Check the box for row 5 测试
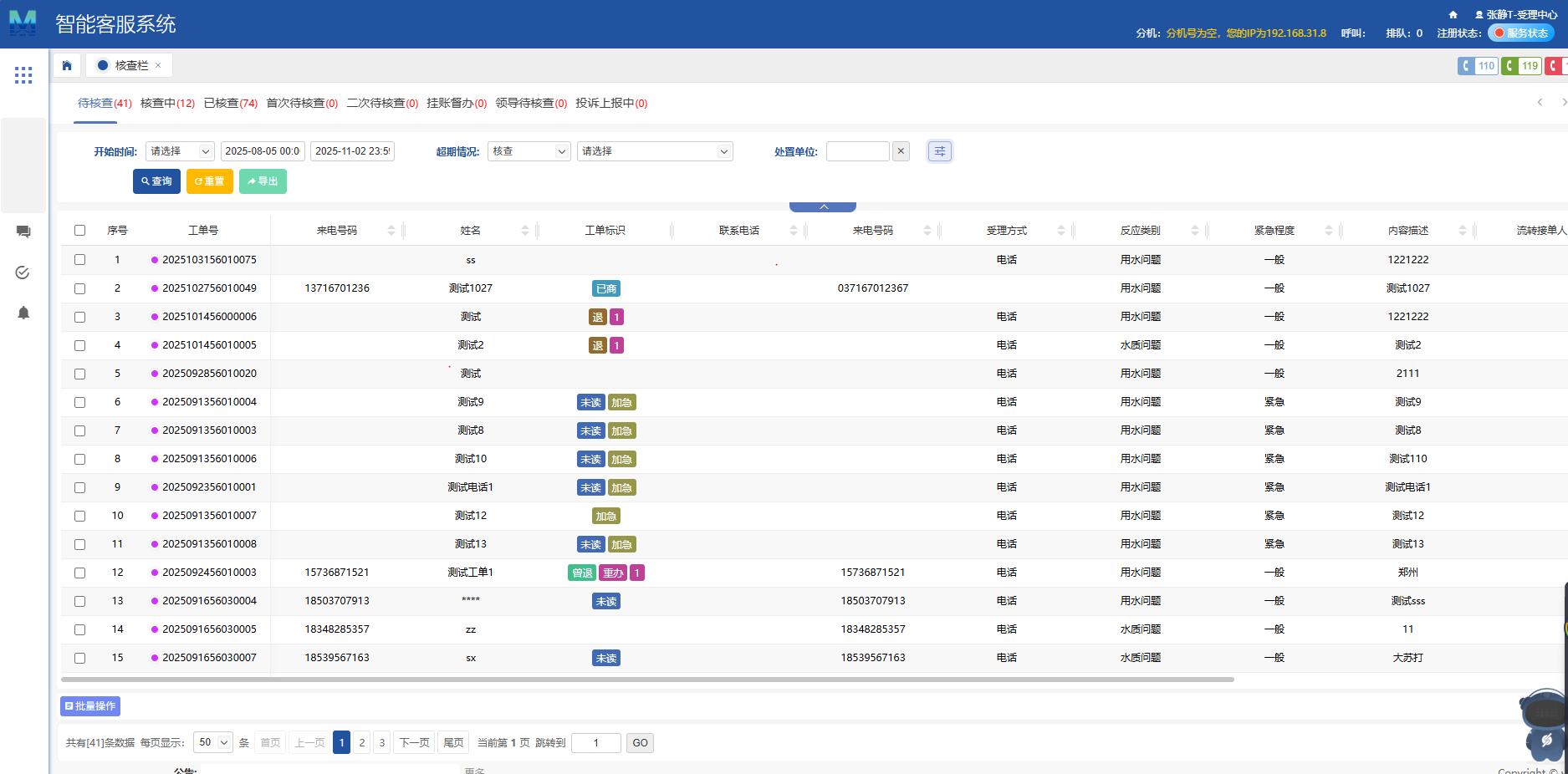1568x774 pixels. pyautogui.click(x=80, y=374)
